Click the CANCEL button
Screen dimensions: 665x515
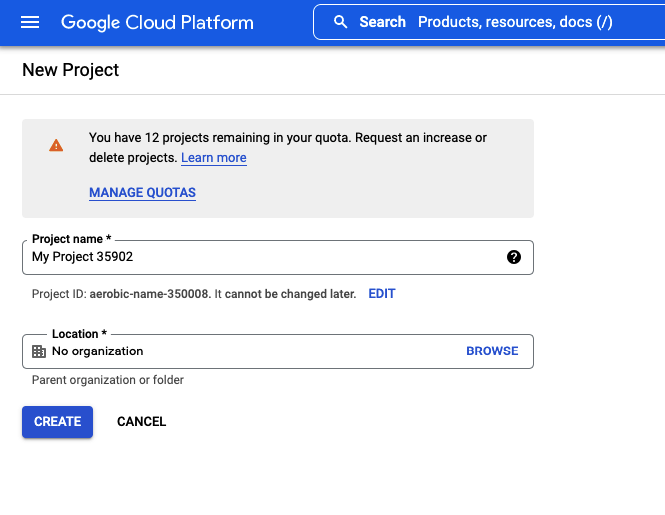pos(142,422)
